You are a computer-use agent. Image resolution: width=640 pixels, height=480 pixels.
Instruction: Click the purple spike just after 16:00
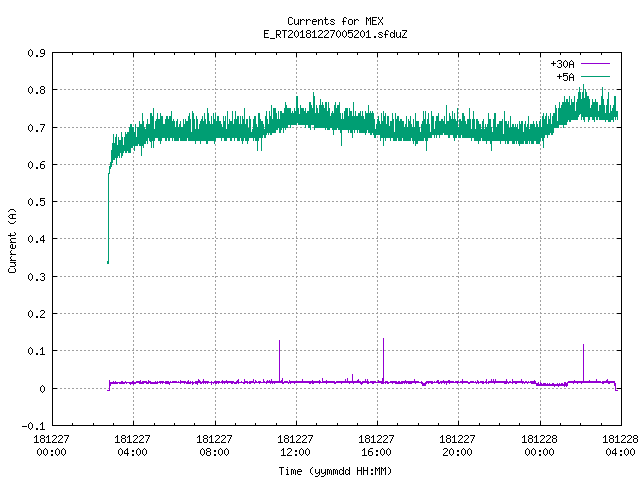pyautogui.click(x=383, y=360)
